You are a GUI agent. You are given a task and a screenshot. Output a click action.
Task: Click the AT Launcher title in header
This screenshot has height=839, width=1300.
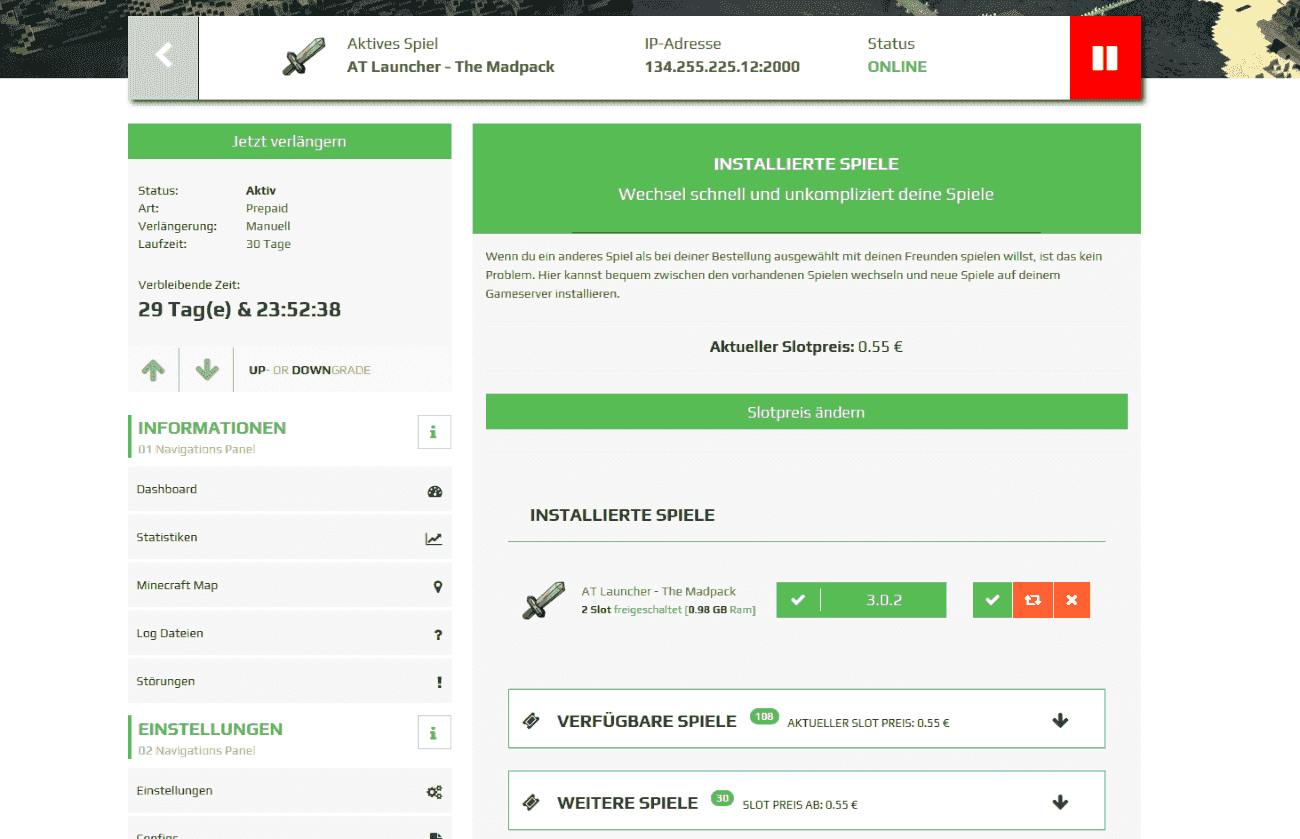[x=450, y=67]
